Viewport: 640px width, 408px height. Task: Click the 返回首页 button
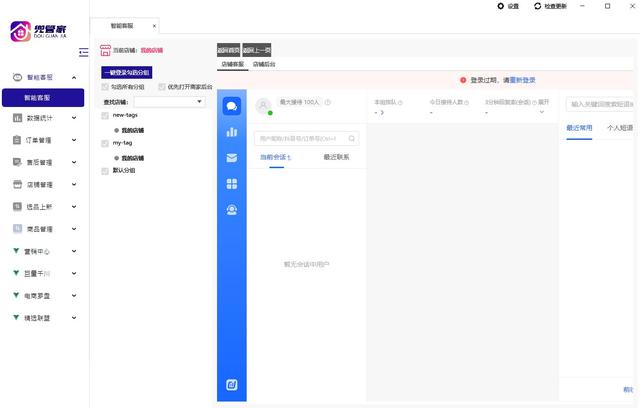[x=229, y=50]
